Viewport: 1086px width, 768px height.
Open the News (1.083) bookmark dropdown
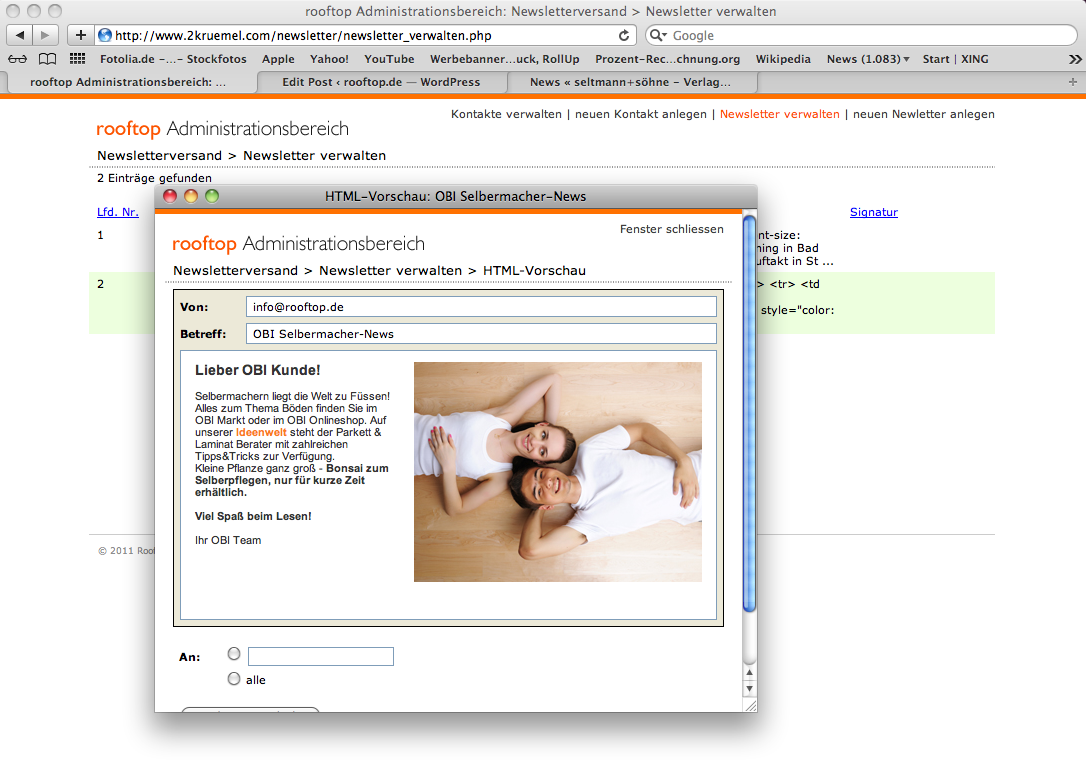(x=868, y=59)
